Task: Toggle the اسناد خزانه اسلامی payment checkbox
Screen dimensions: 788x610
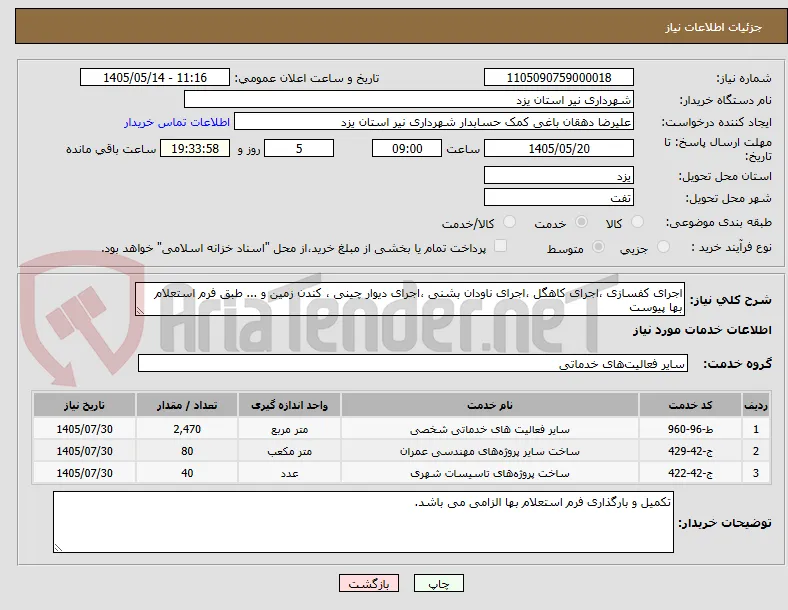Action: coord(501,246)
